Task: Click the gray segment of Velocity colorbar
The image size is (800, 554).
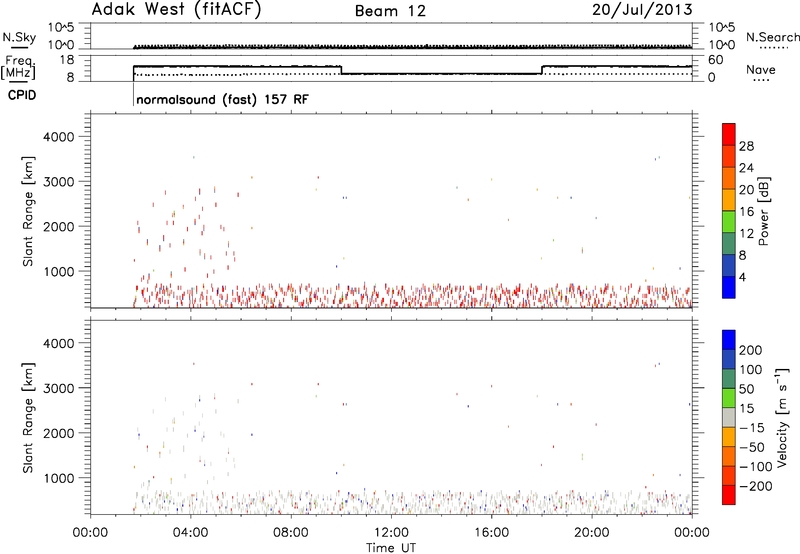Action: [729, 417]
